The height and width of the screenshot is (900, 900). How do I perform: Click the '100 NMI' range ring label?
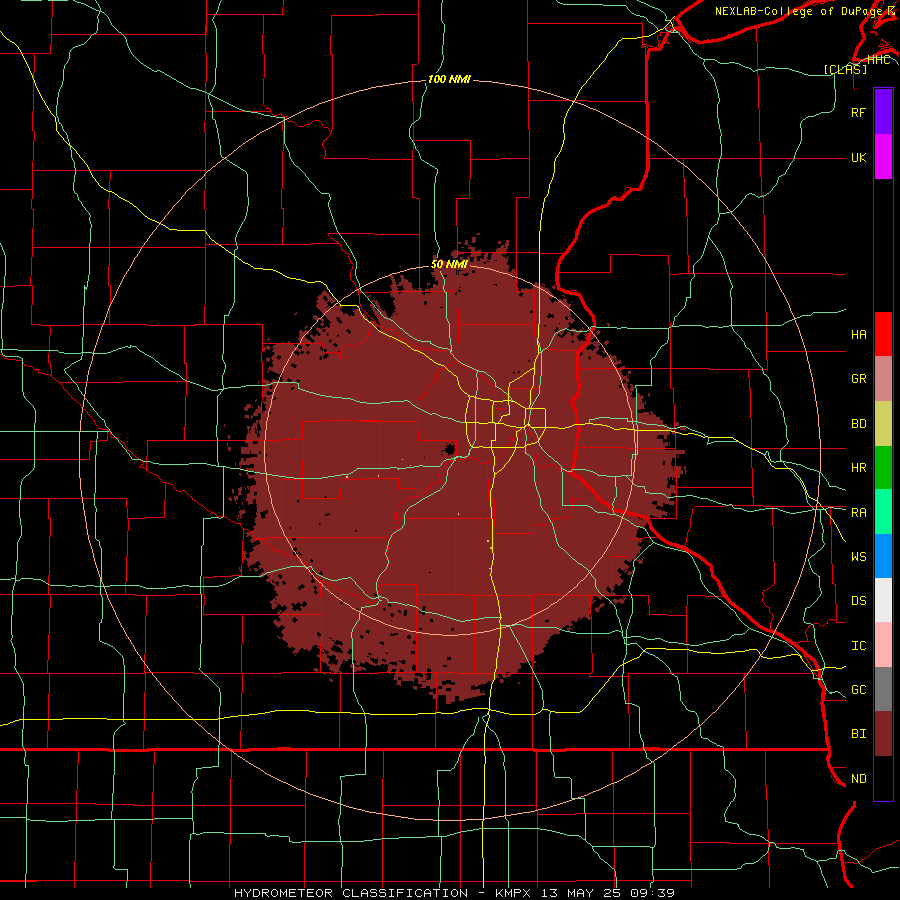(x=449, y=79)
